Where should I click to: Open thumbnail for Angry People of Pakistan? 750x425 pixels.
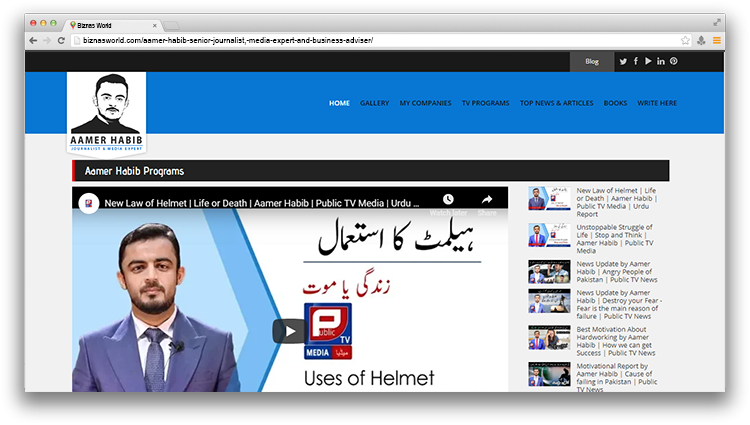pyautogui.click(x=549, y=272)
